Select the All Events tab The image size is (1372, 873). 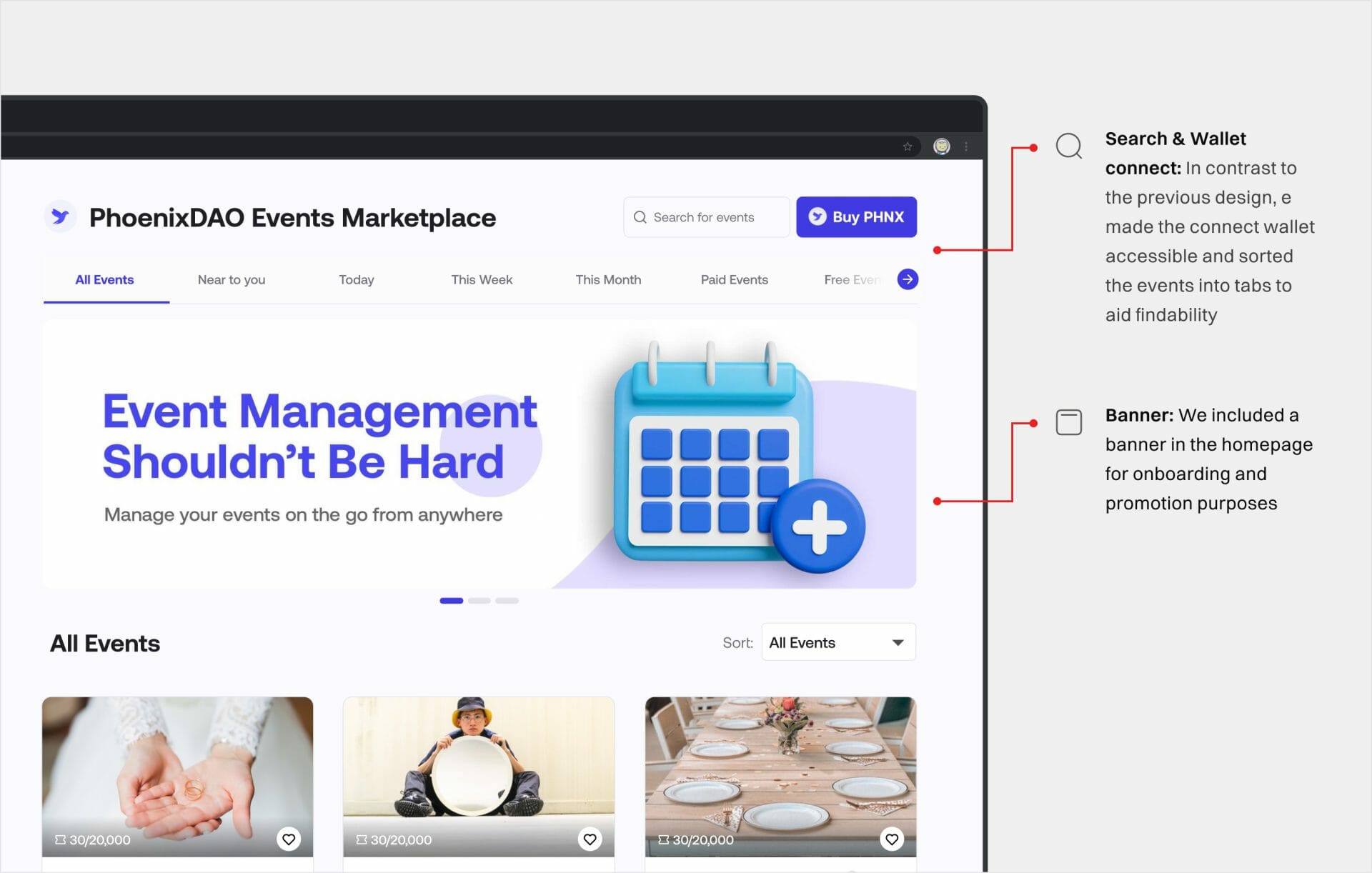(105, 280)
